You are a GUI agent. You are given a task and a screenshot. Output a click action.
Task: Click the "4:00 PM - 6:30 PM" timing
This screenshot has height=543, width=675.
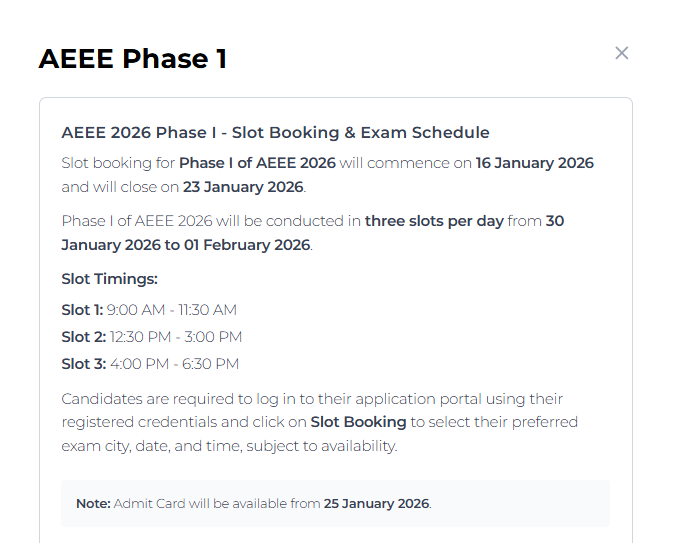pos(174,364)
